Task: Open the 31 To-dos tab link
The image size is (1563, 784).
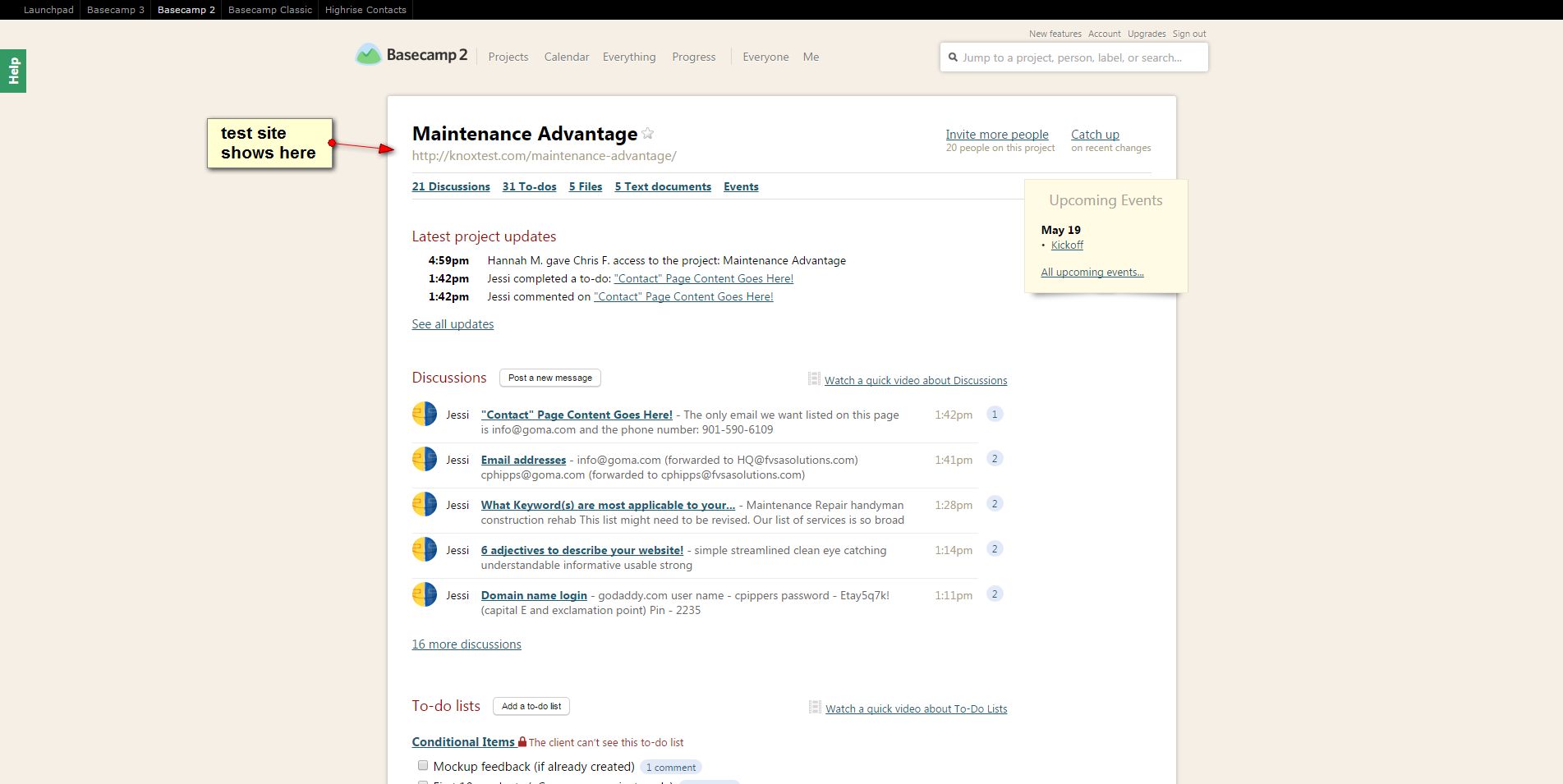Action: click(x=530, y=186)
